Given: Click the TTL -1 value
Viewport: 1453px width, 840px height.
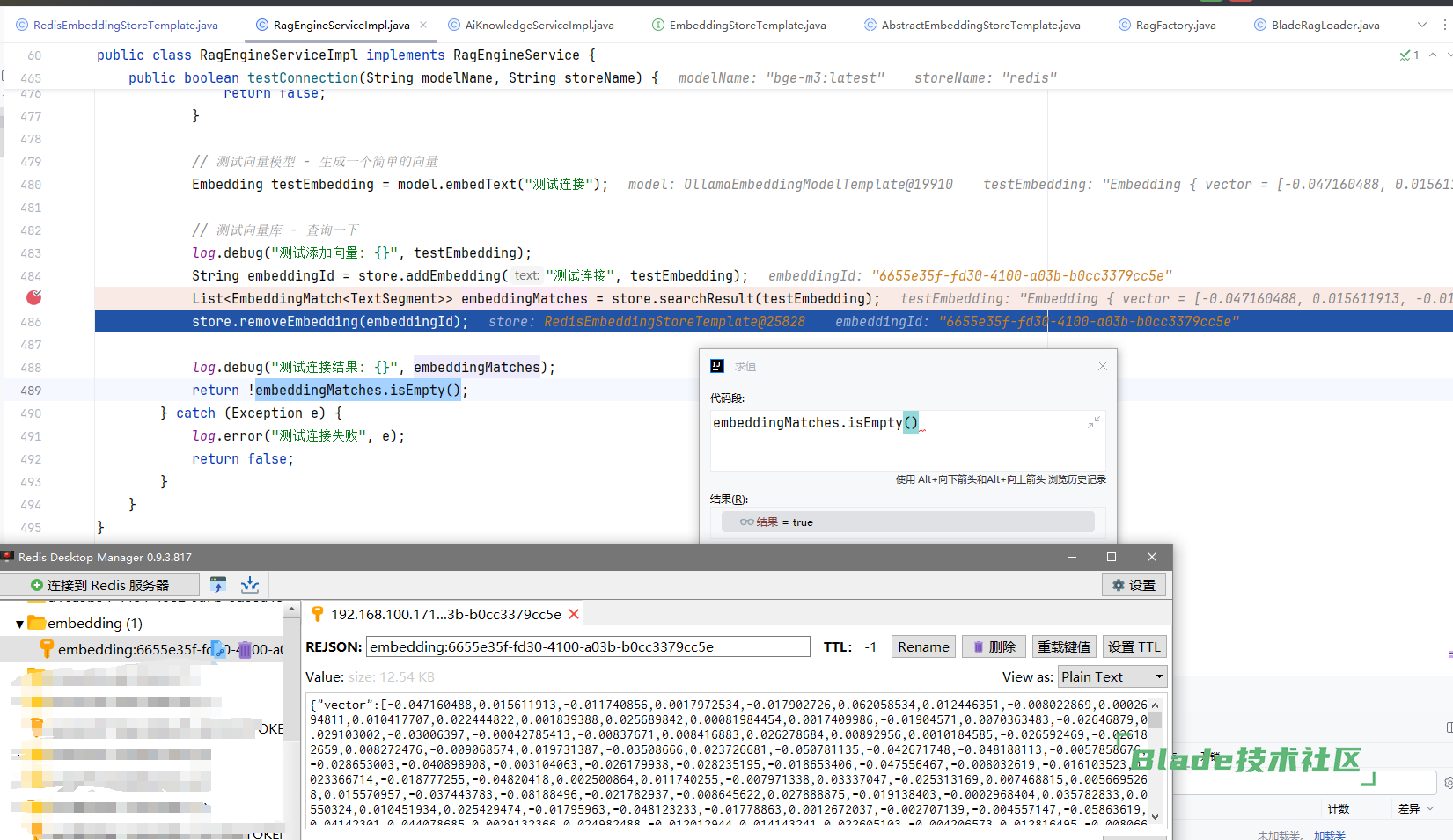Looking at the screenshot, I should [x=870, y=646].
